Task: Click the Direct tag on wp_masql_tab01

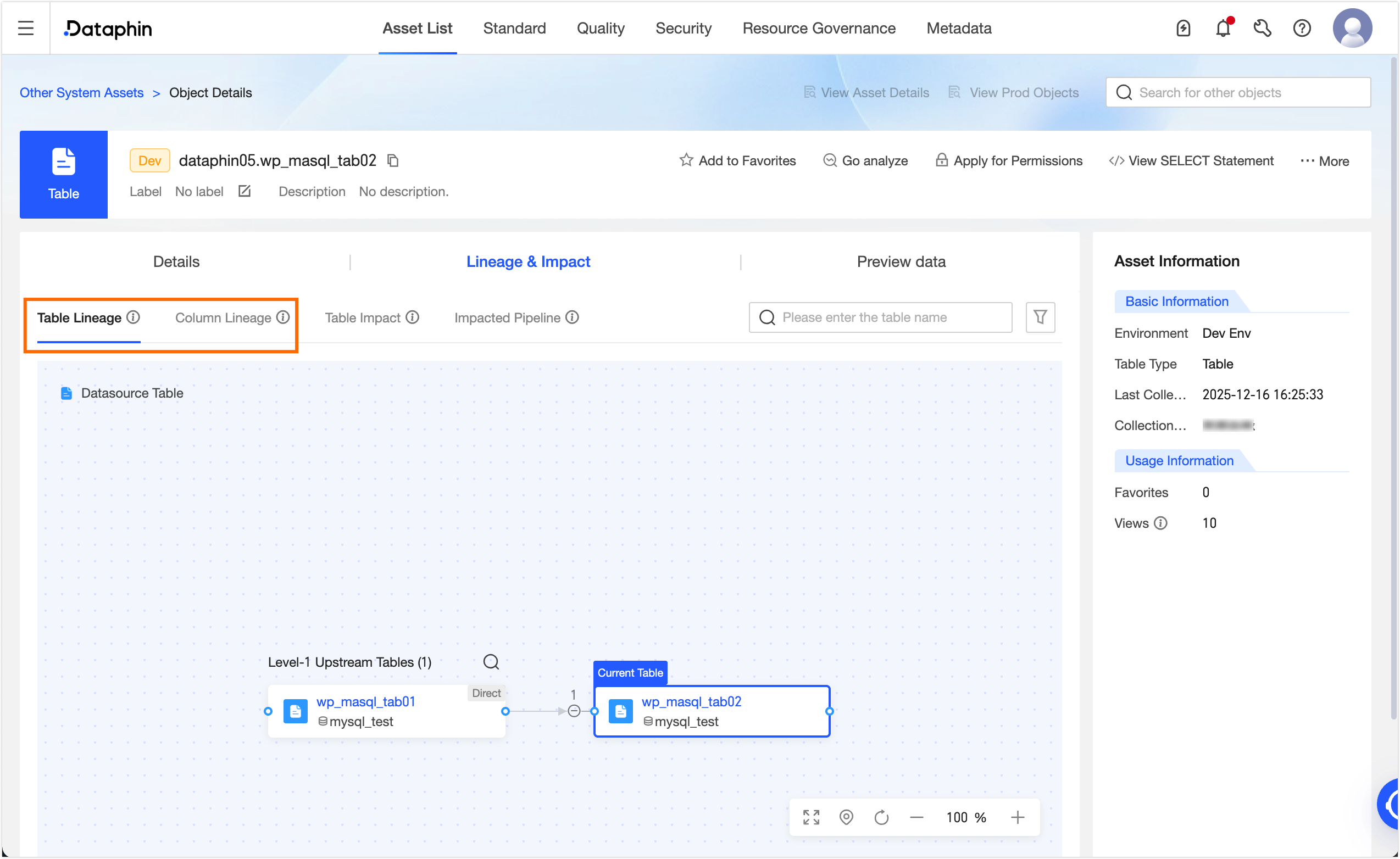Action: 486,693
